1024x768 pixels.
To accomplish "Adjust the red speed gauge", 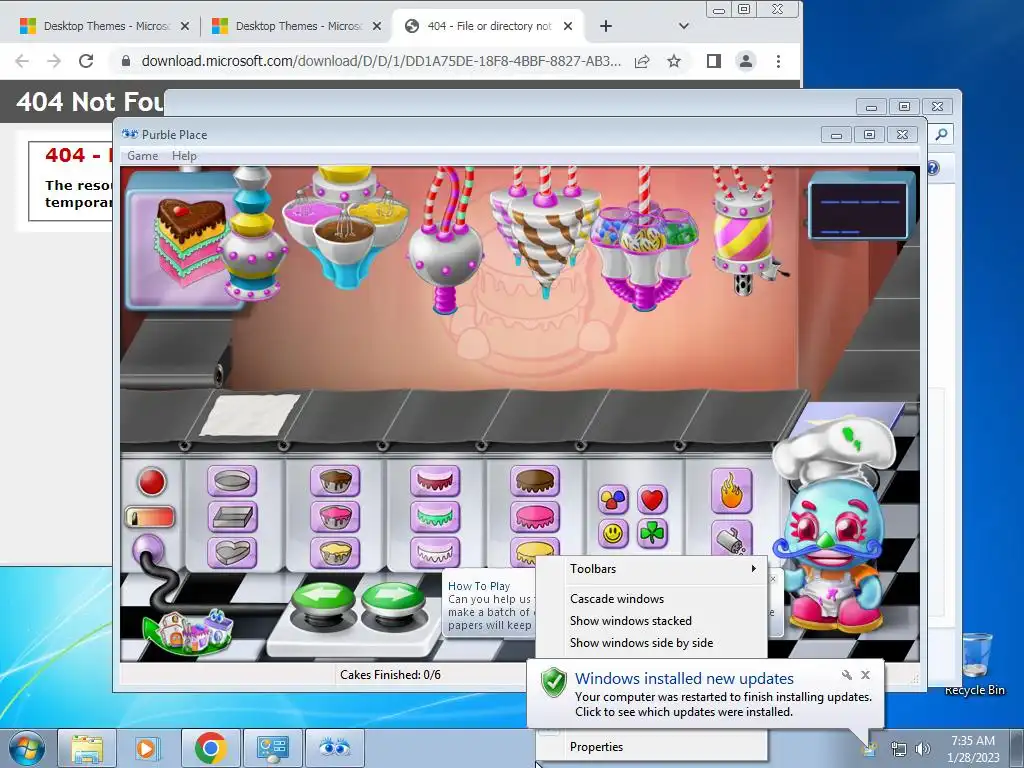I will [x=150, y=517].
